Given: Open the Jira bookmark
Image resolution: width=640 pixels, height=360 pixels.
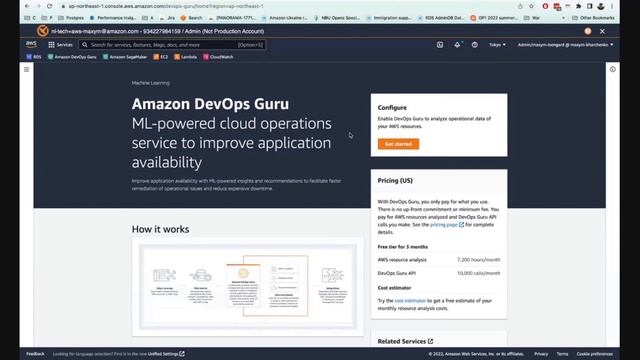Looking at the screenshot, I should 167,18.
